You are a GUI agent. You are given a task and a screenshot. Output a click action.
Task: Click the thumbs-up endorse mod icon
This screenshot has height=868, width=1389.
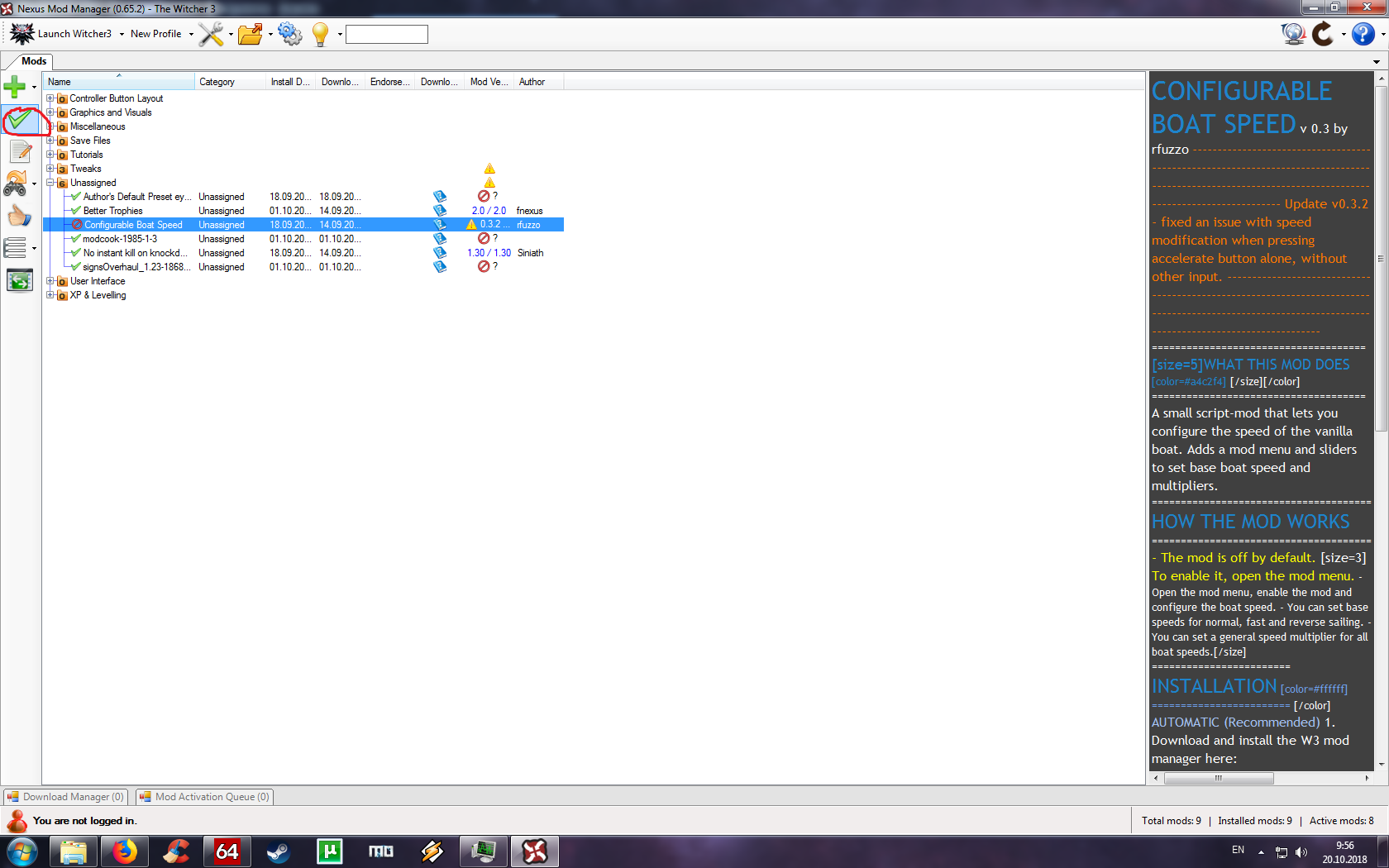tap(19, 216)
